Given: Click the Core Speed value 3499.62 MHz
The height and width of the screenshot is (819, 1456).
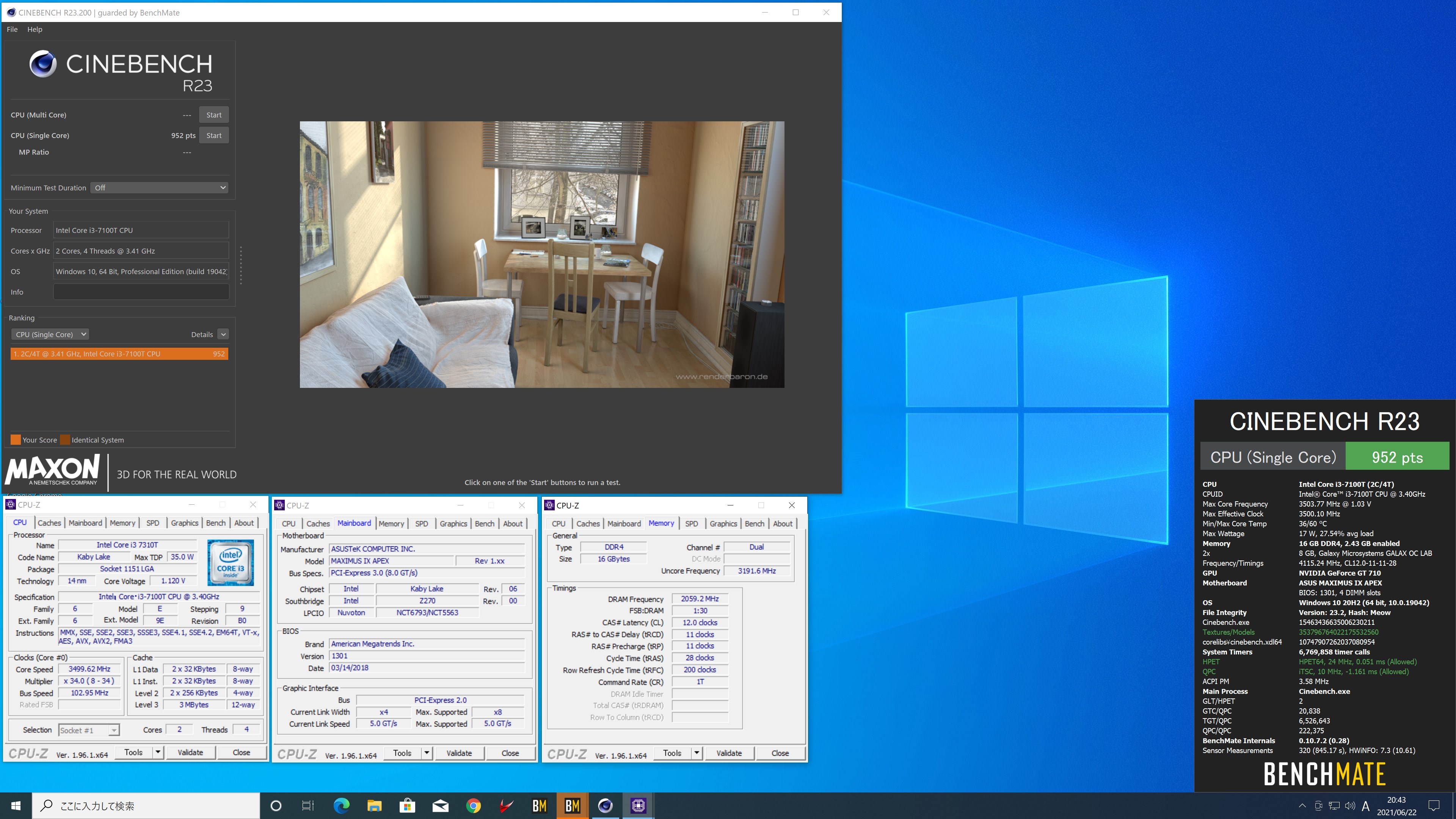Looking at the screenshot, I should click(89, 668).
